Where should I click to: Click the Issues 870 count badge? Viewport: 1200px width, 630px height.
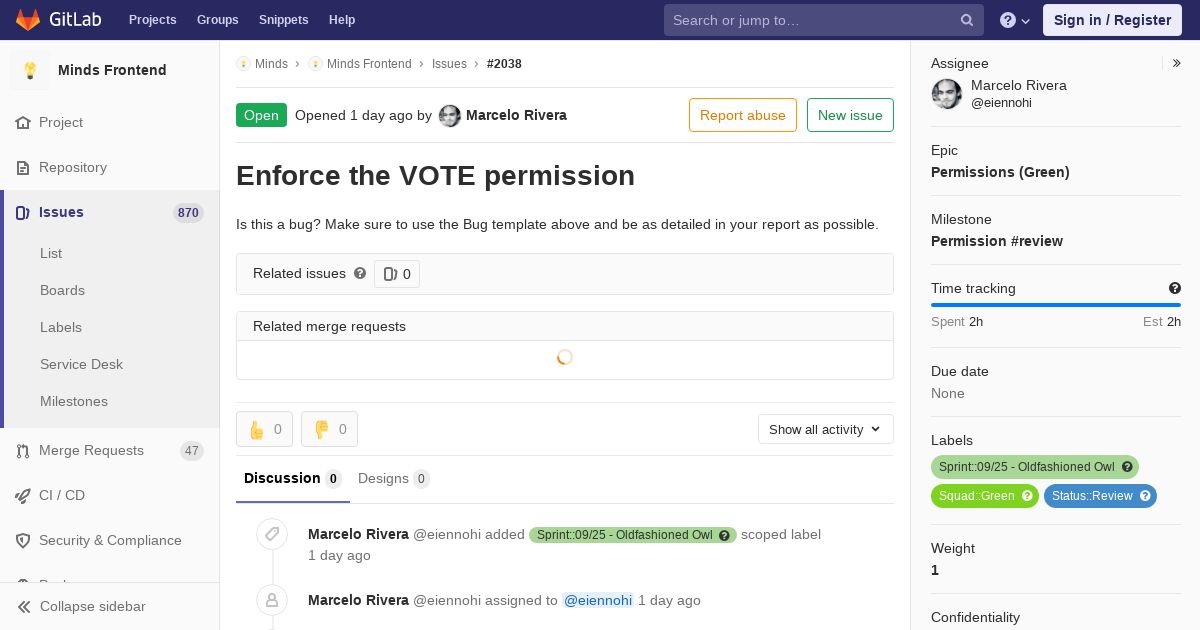click(188, 213)
